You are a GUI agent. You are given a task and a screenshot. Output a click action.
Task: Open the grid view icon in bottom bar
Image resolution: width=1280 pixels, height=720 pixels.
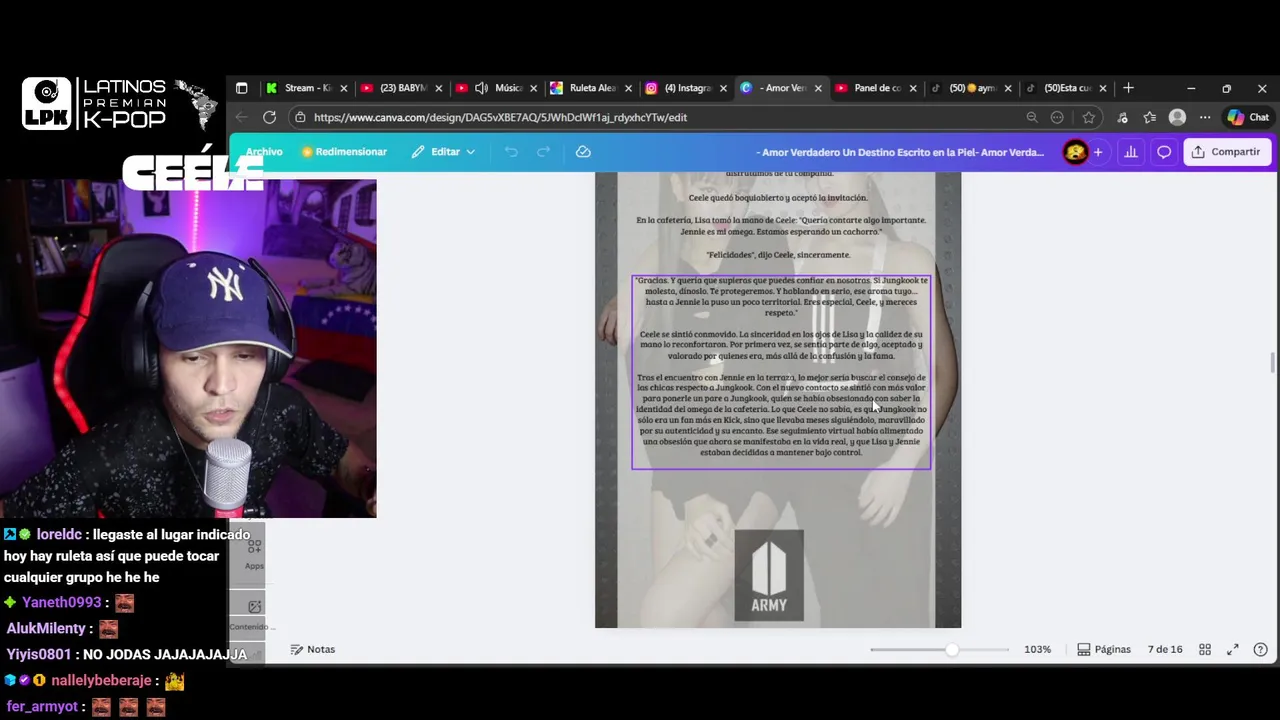1205,649
